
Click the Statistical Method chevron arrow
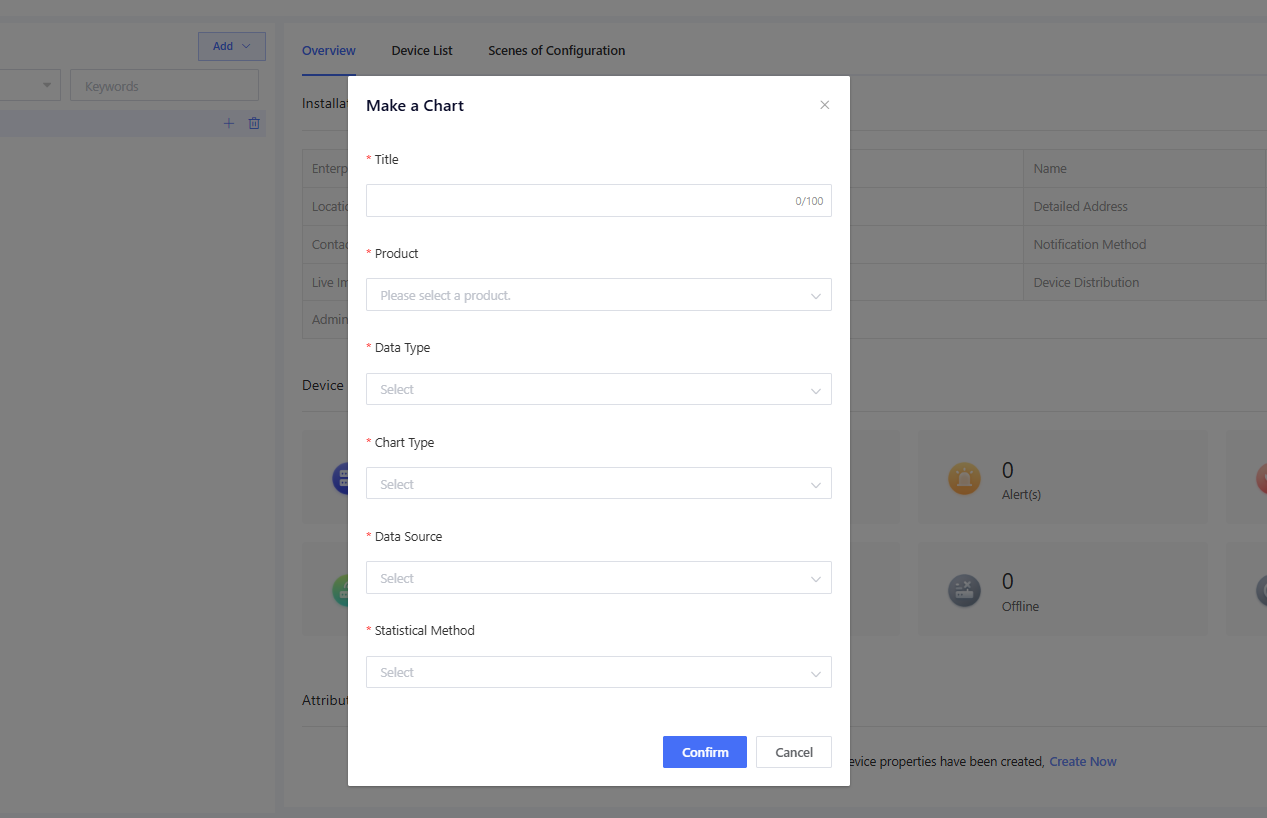816,673
